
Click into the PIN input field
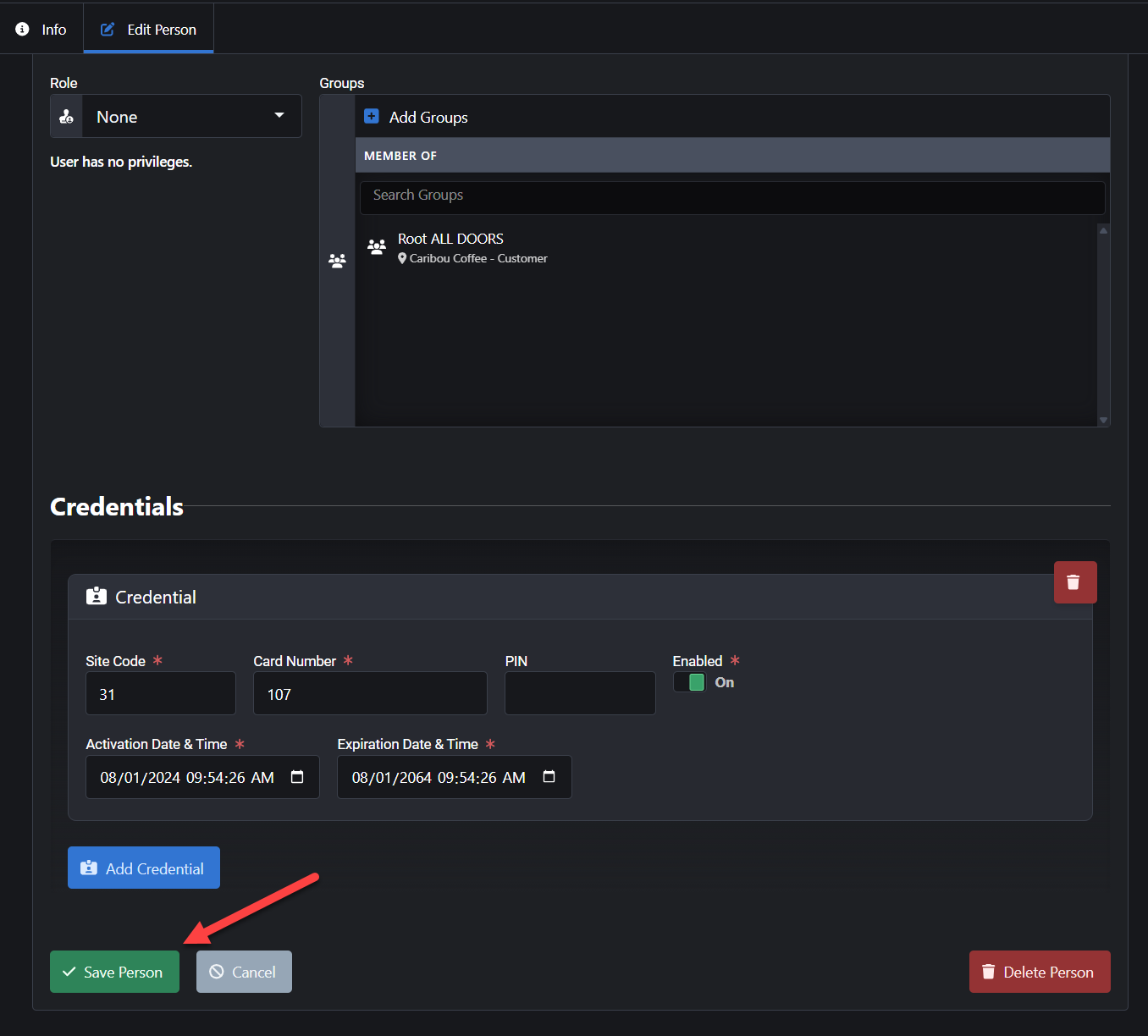tap(580, 693)
